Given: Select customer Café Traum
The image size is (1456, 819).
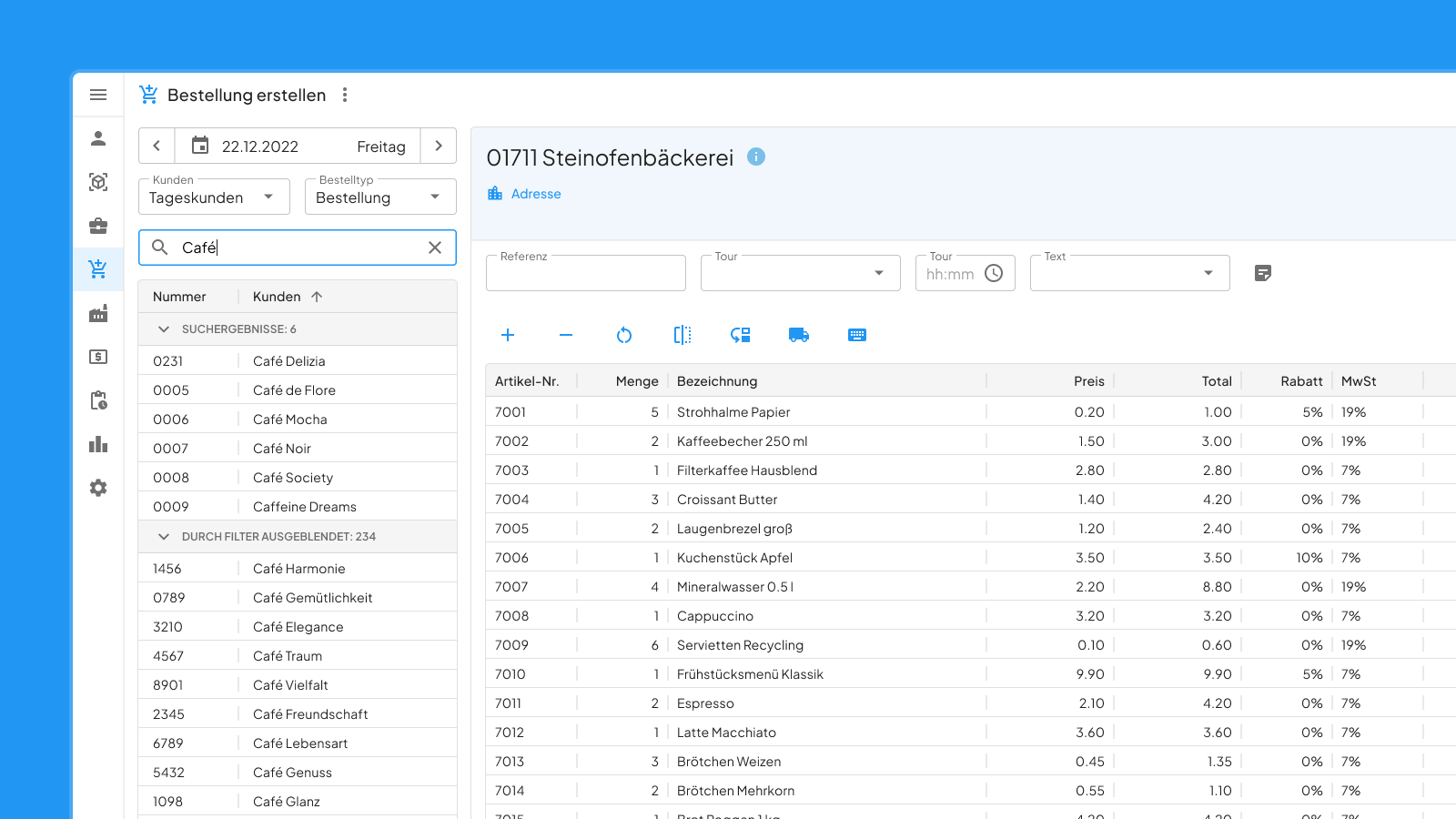Looking at the screenshot, I should (x=298, y=656).
